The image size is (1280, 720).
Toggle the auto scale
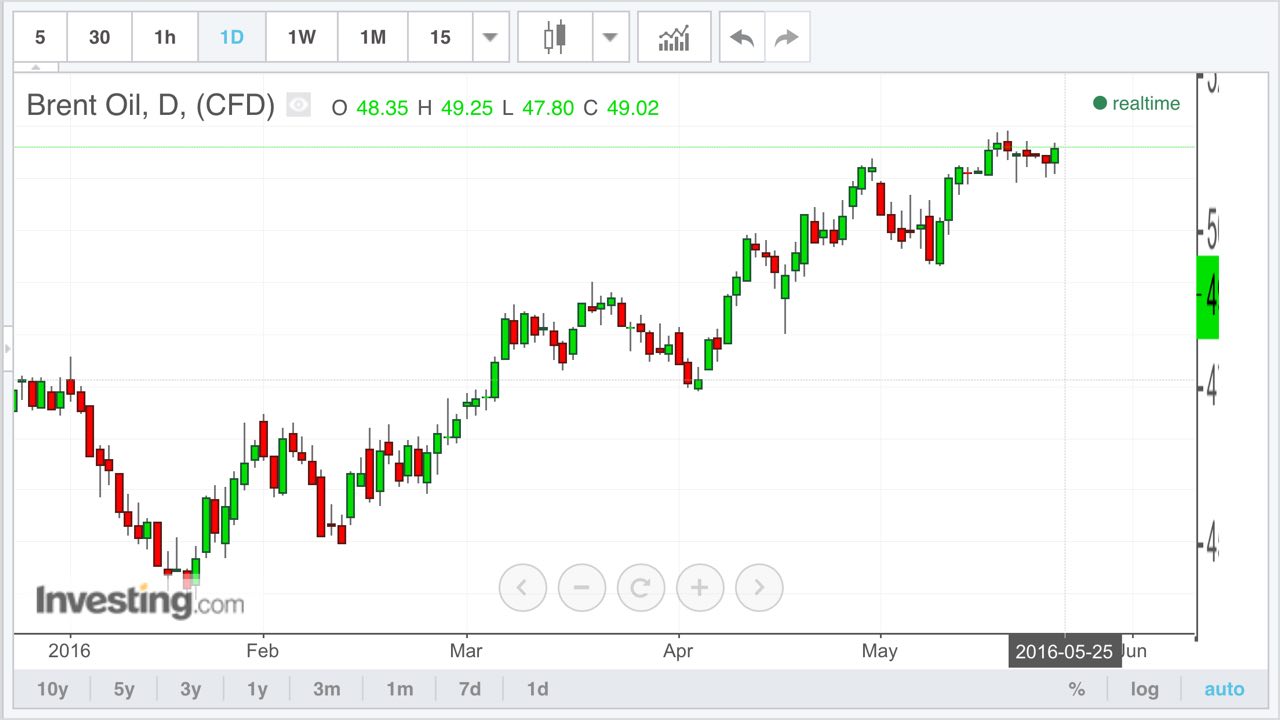[1224, 689]
